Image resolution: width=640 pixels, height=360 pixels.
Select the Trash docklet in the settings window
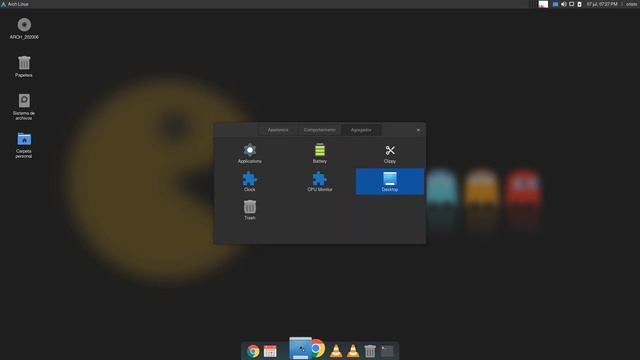[250, 210]
